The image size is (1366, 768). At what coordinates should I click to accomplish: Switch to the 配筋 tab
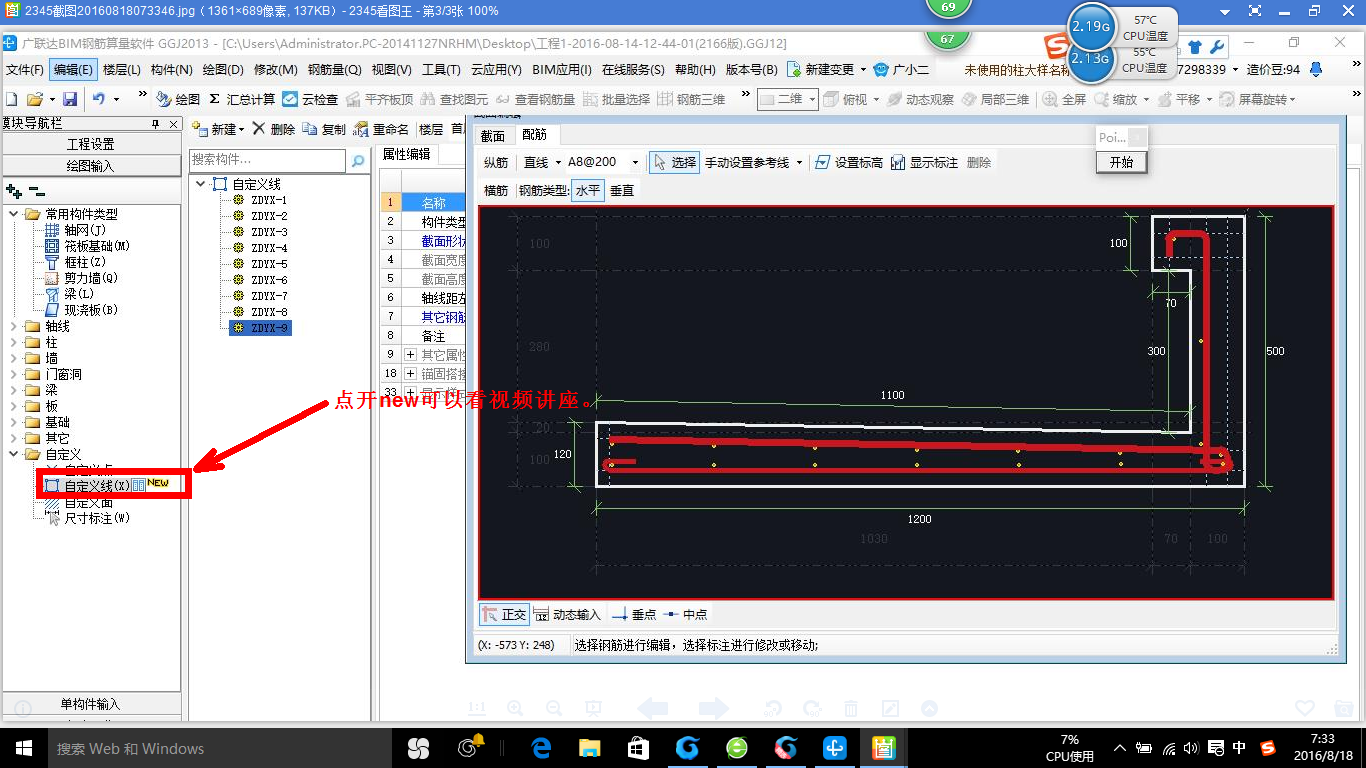click(535, 136)
